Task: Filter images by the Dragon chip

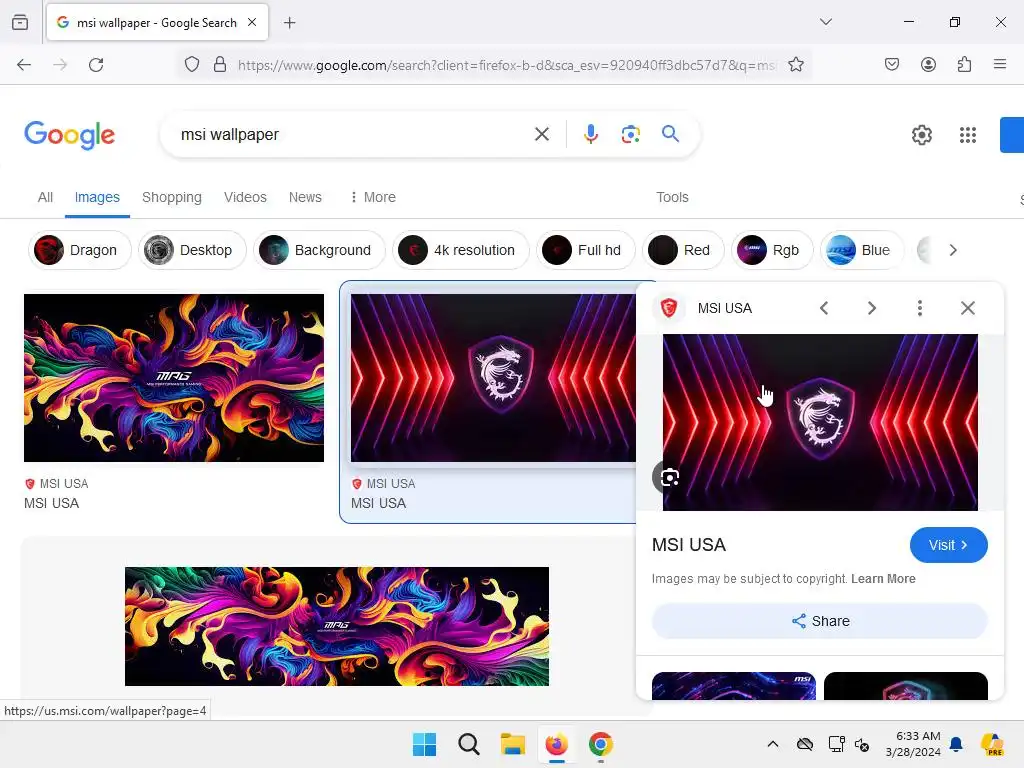Action: point(80,250)
